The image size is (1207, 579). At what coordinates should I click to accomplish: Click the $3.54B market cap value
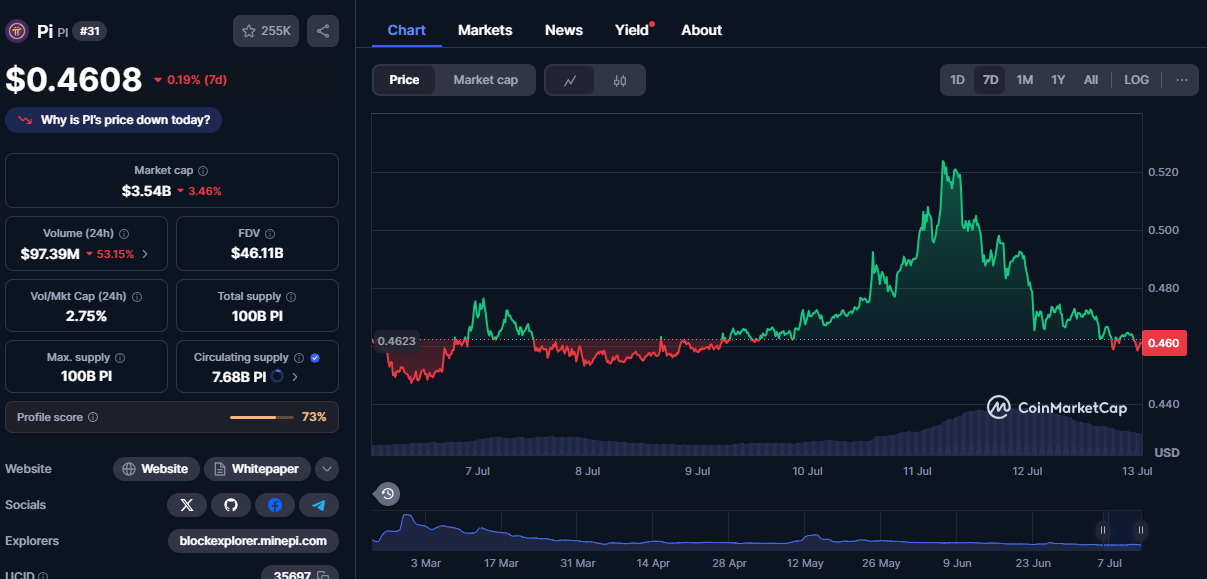click(147, 190)
